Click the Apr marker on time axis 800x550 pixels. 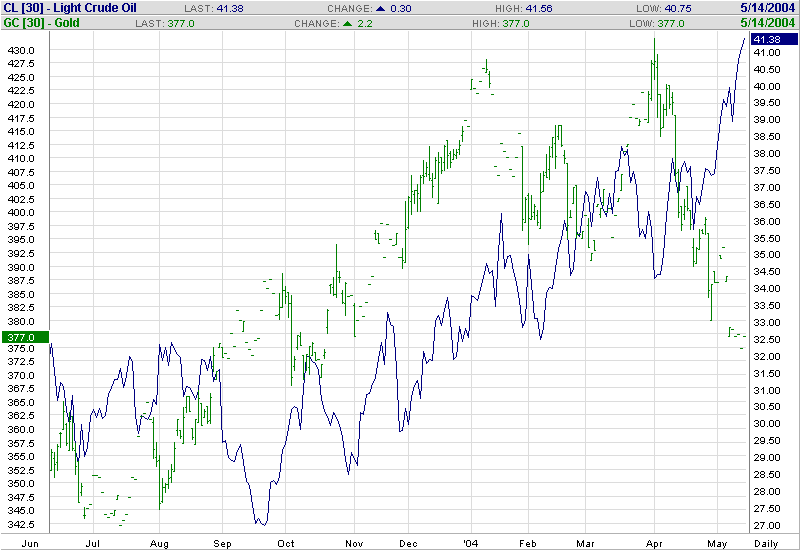click(654, 542)
